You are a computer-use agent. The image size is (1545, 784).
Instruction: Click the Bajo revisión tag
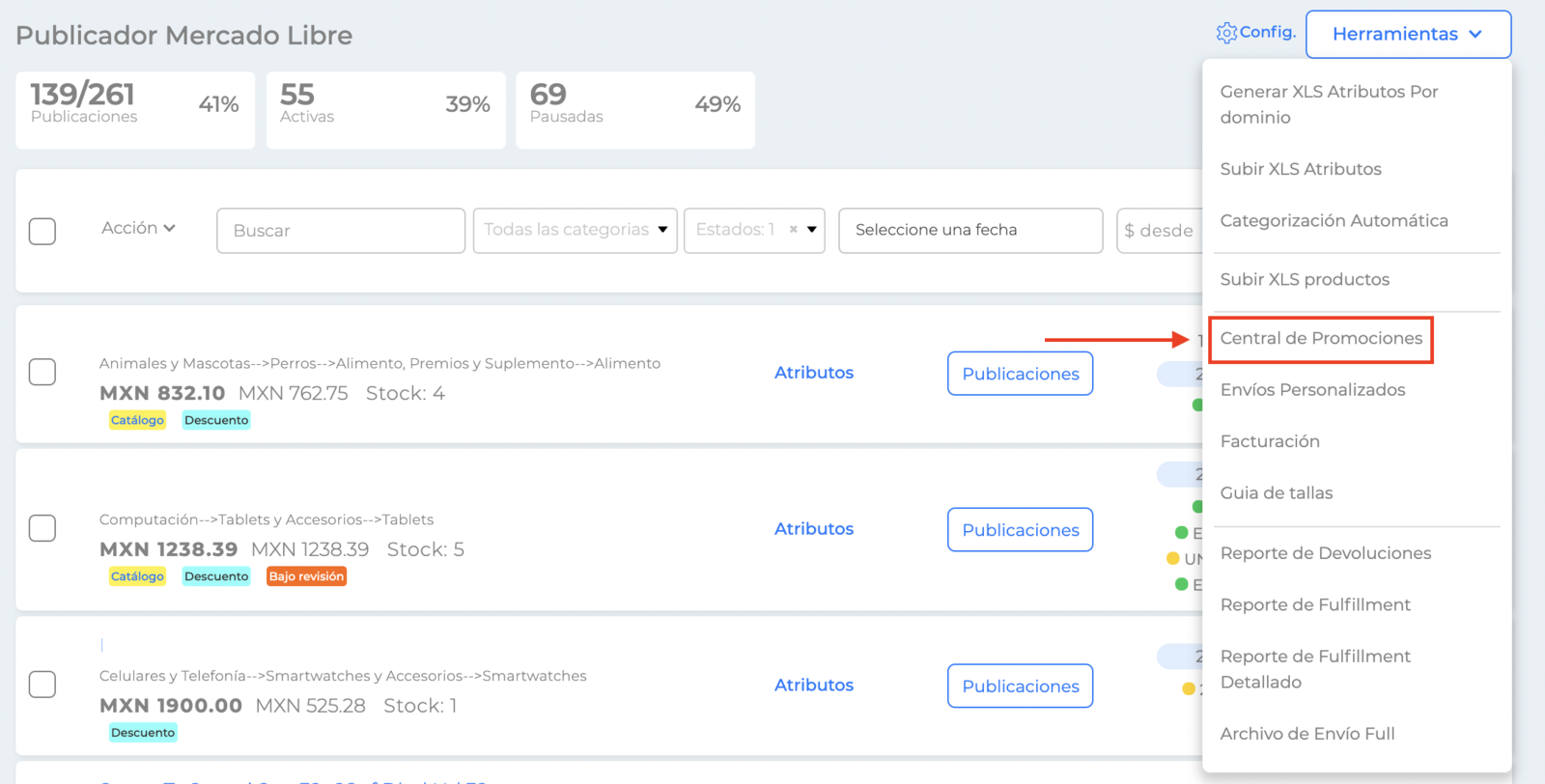point(306,576)
